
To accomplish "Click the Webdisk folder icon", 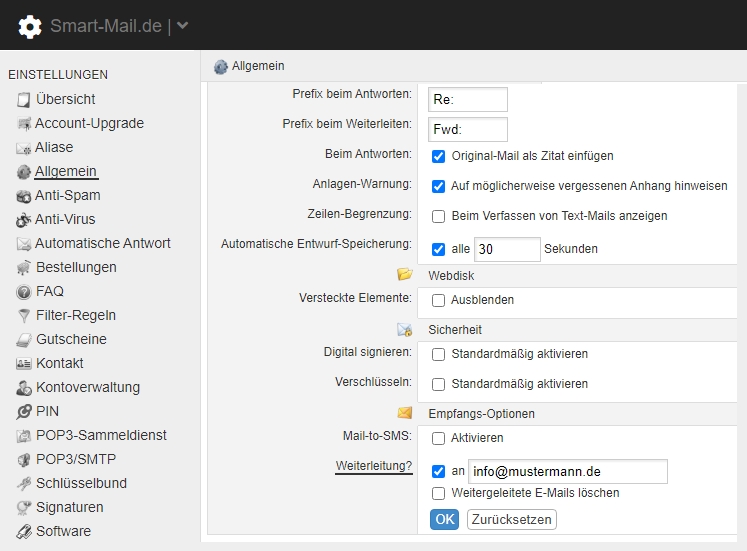I will [x=404, y=274].
